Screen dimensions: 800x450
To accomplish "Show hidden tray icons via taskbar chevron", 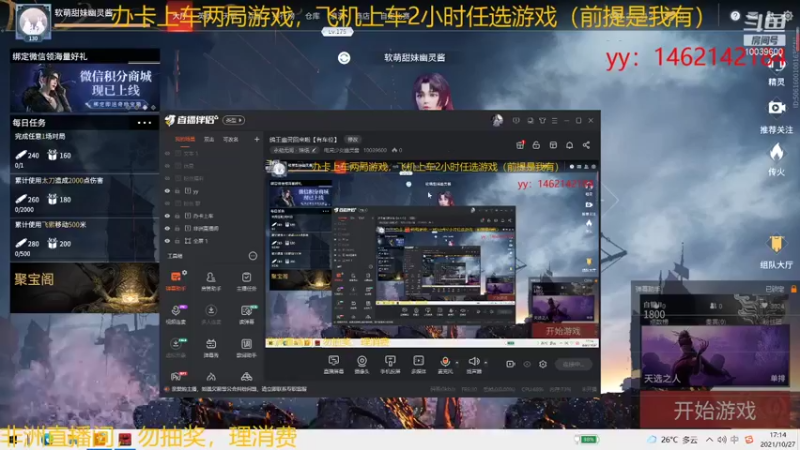I will click(709, 439).
